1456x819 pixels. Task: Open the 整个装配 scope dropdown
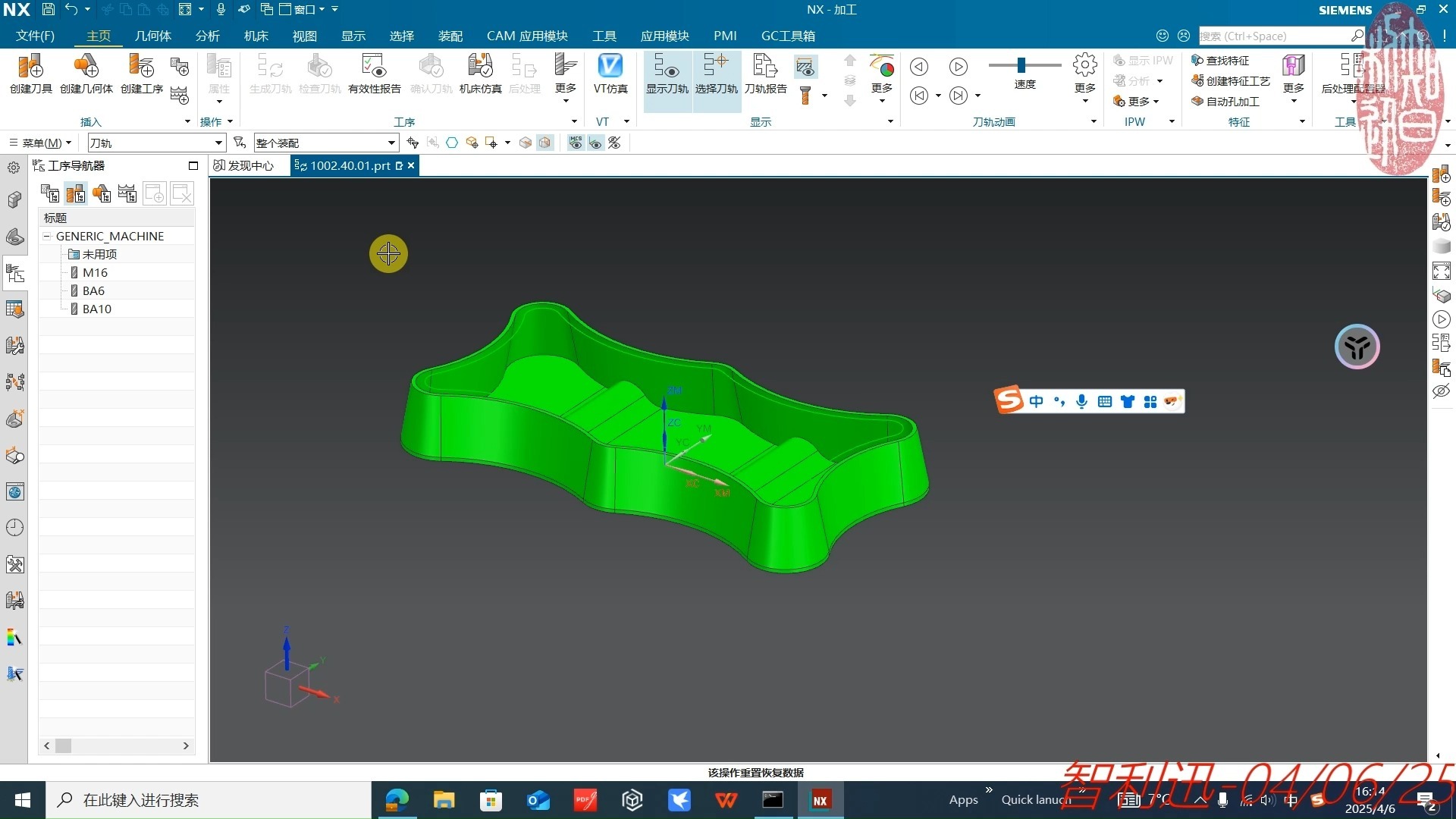pos(391,143)
